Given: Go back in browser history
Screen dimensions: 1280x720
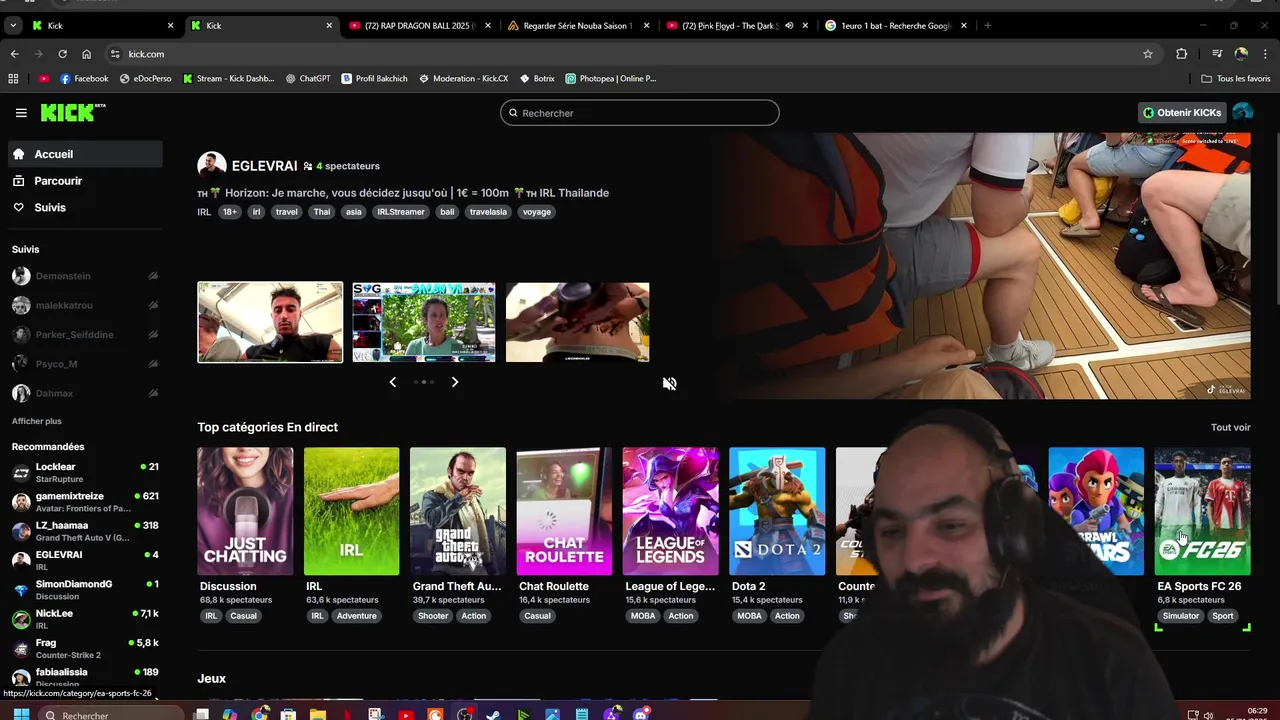Looking at the screenshot, I should tap(14, 54).
